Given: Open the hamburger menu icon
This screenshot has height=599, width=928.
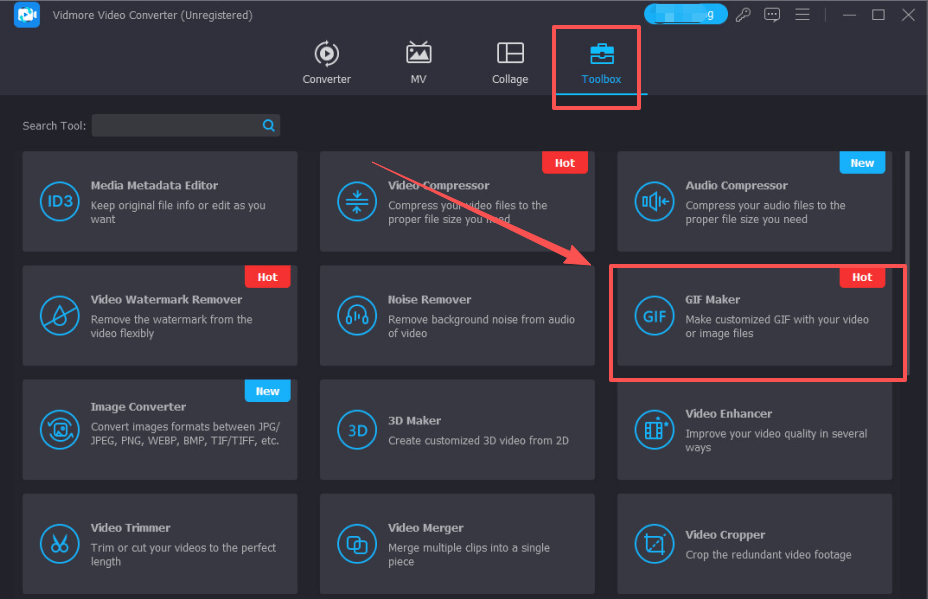Looking at the screenshot, I should (802, 14).
